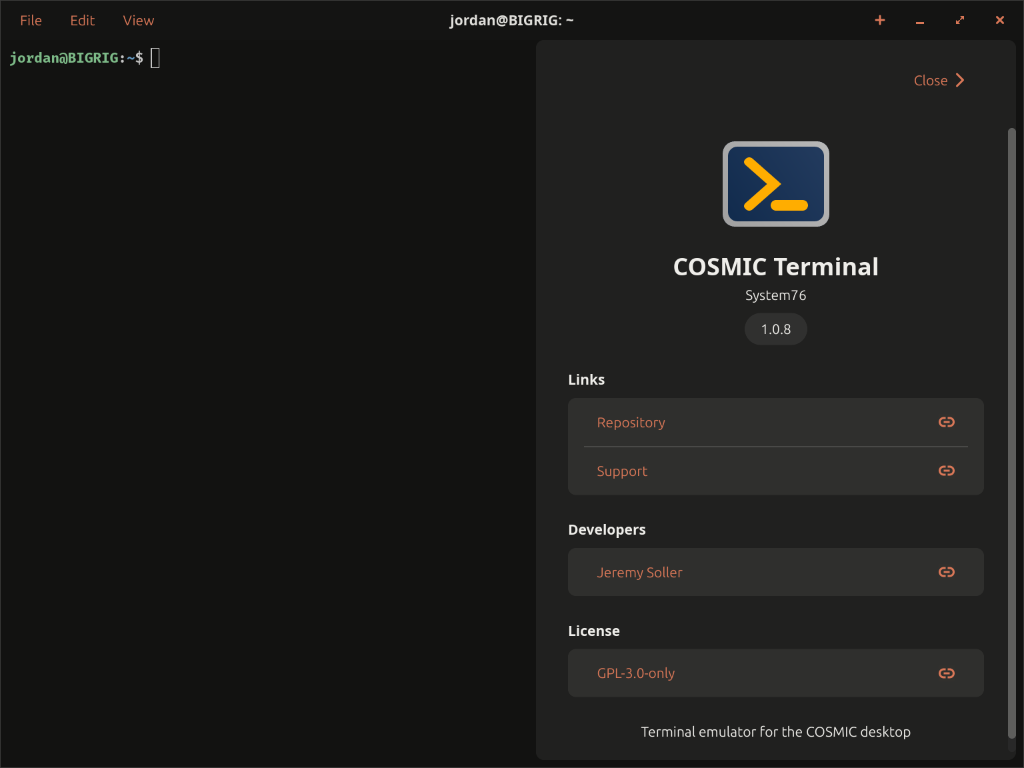This screenshot has width=1024, height=768.
Task: Click the 1.0.8 version badge
Action: tap(776, 329)
